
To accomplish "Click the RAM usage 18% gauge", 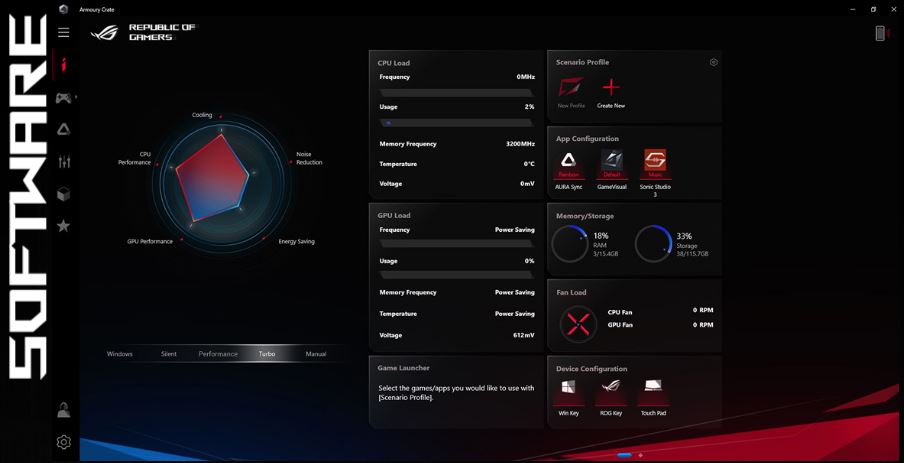I will click(x=570, y=244).
